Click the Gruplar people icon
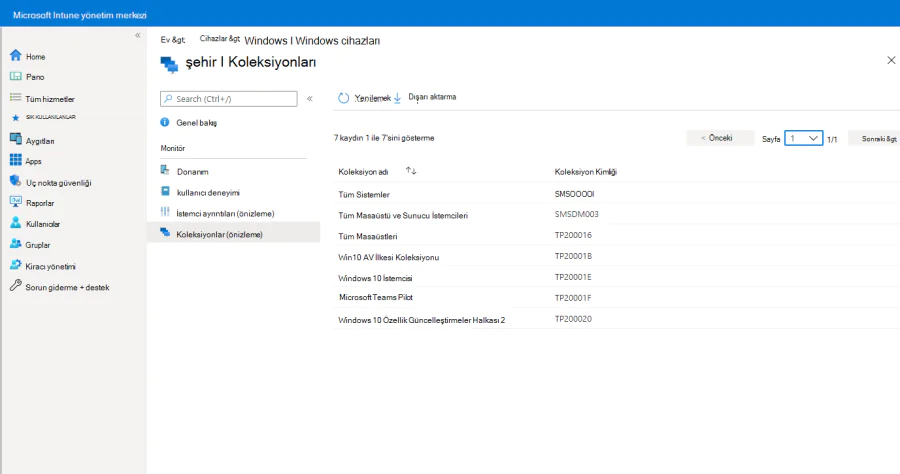Viewport: 900px width, 474px height. 15,244
